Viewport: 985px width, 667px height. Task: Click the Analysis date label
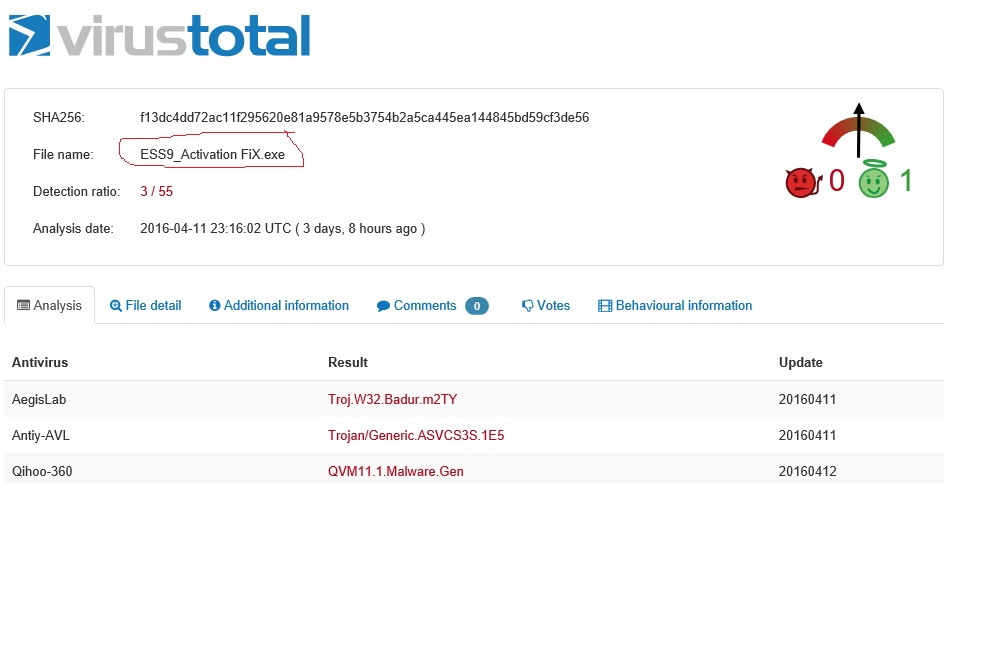coord(73,229)
